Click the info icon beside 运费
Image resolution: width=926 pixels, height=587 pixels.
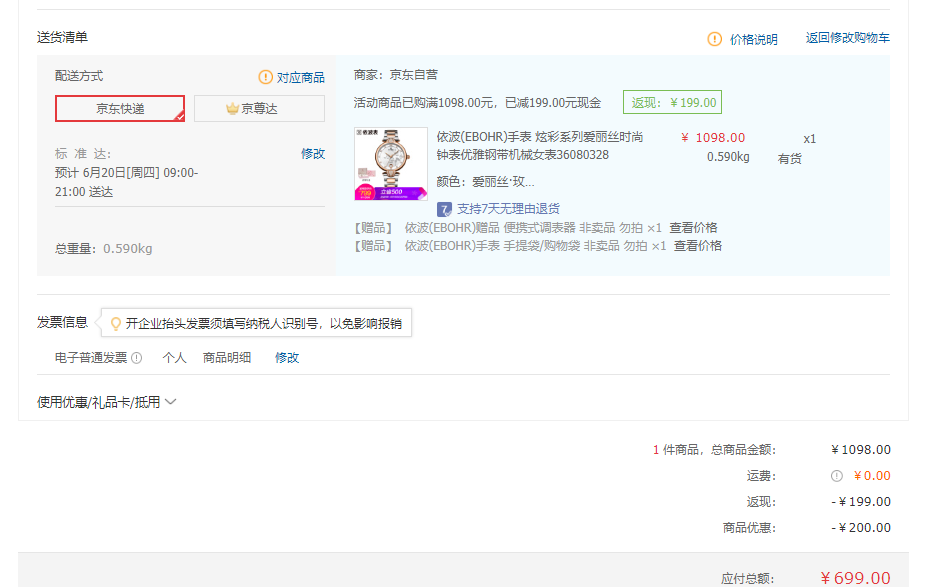837,476
